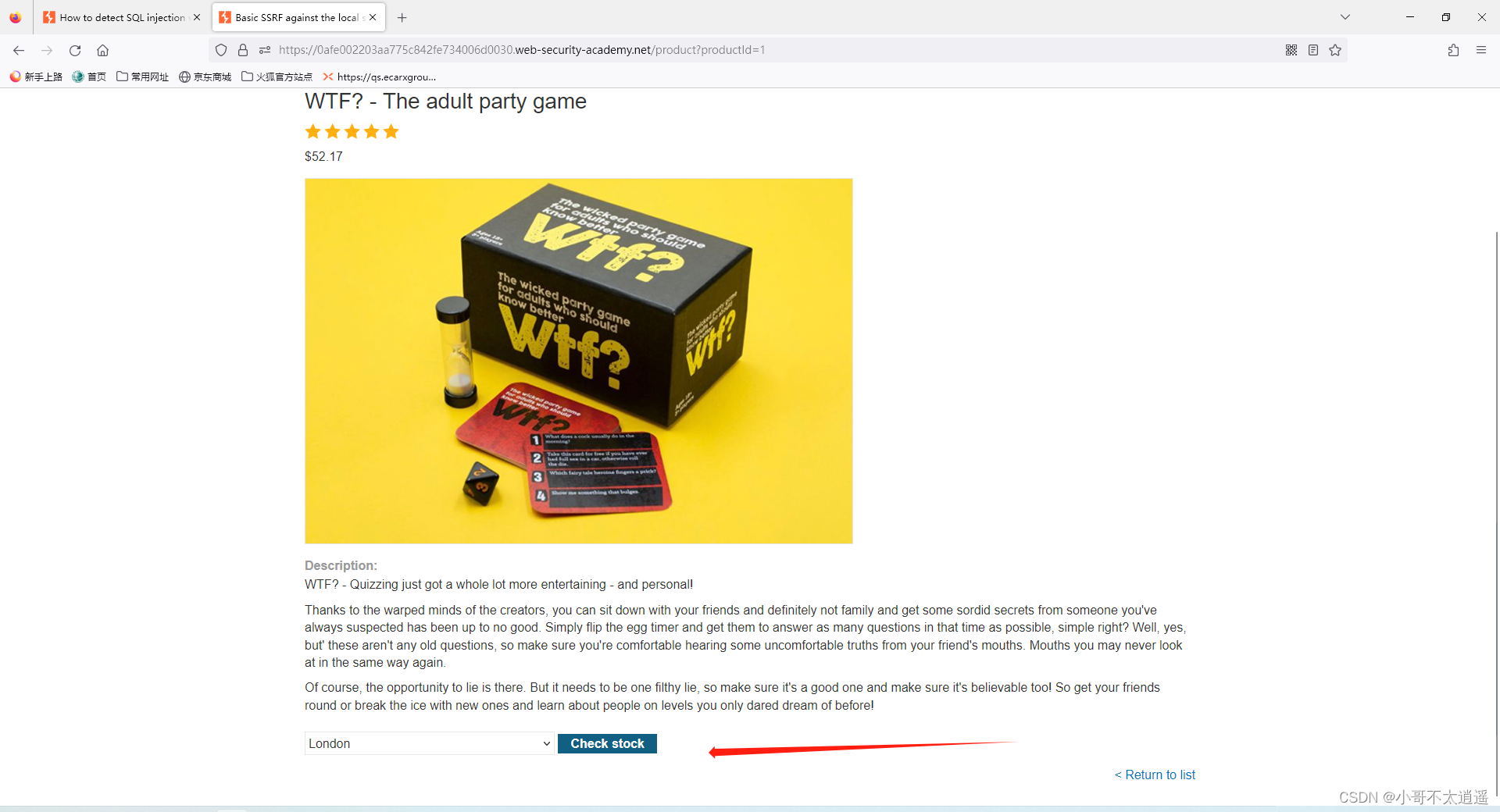Open the 常用网址 bookmarks folder
This screenshot has height=812, width=1500.
click(142, 77)
